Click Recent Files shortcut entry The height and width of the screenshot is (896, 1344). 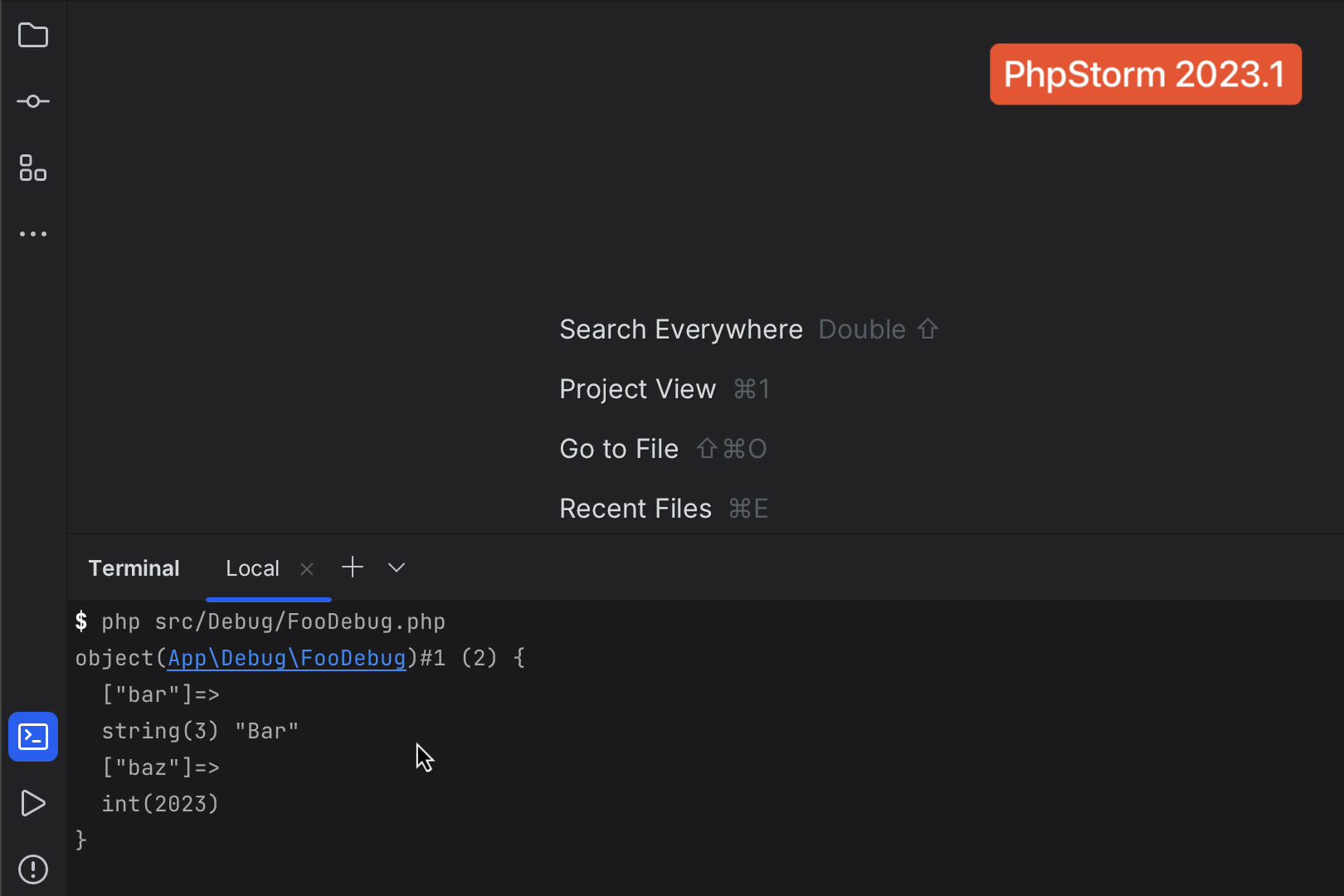pyautogui.click(x=635, y=508)
